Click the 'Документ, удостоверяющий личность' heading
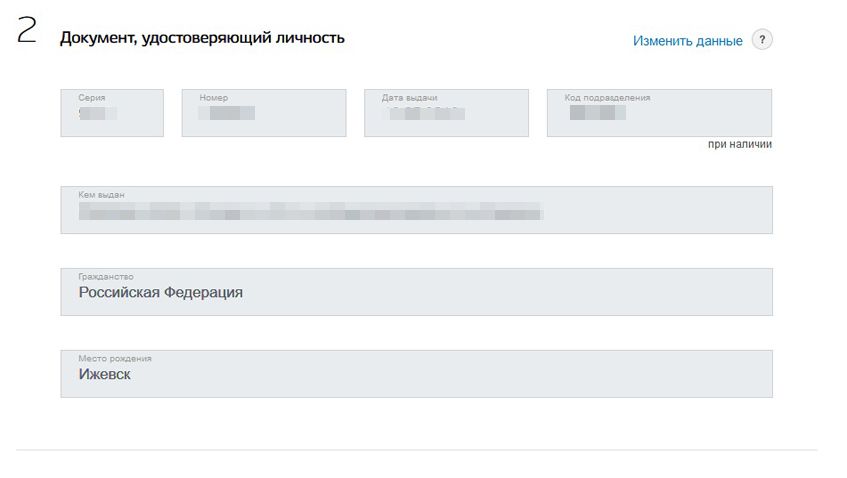 202,38
